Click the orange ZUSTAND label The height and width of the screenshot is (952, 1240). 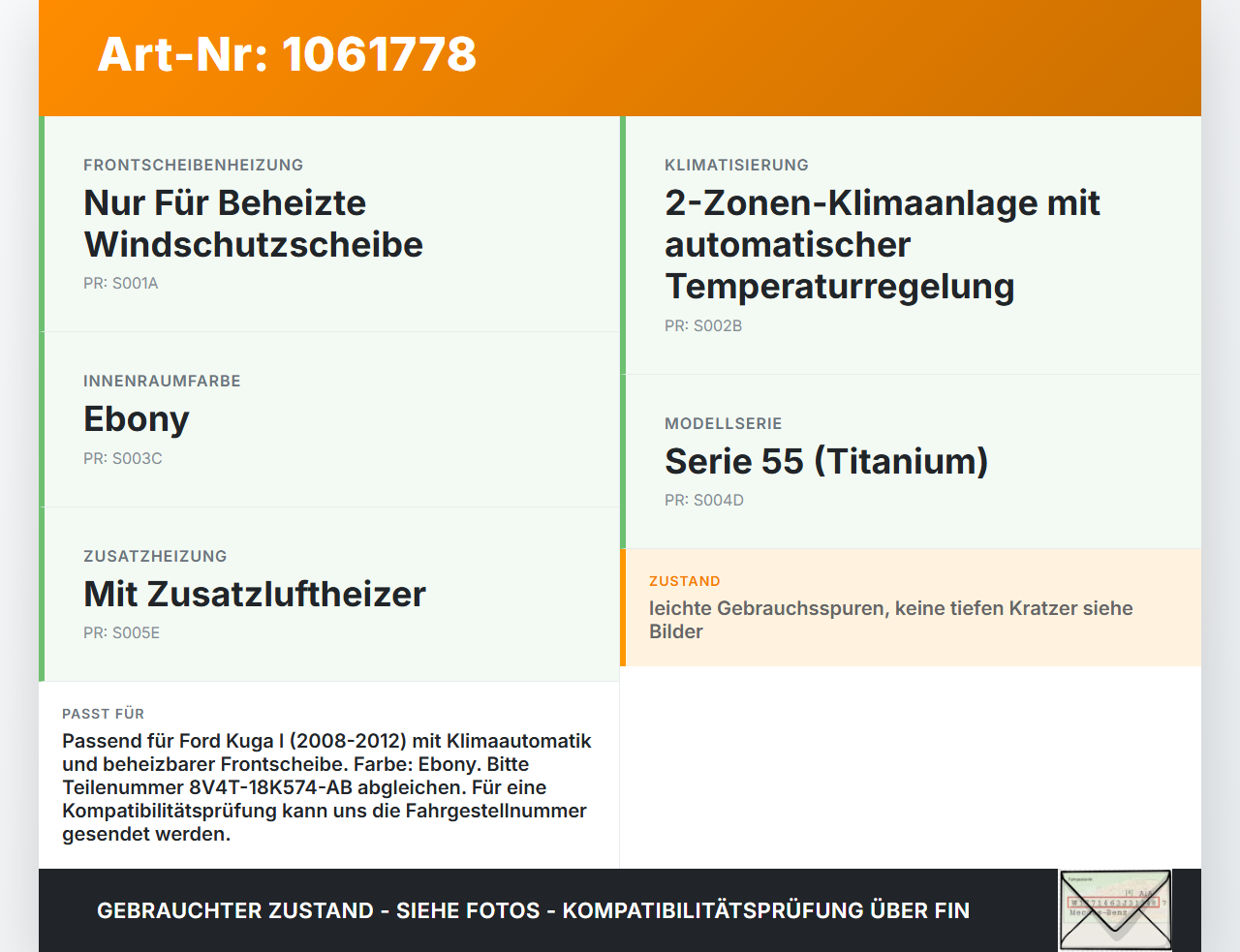(685, 581)
